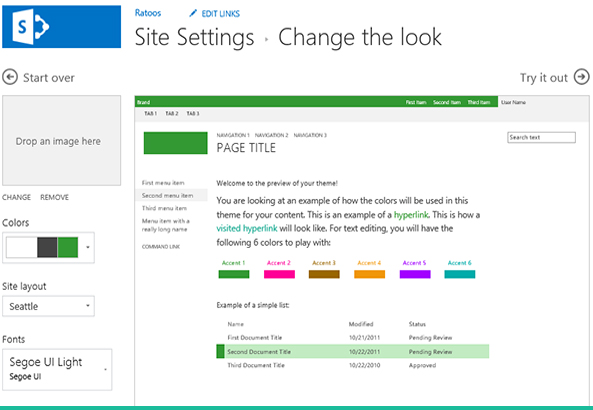Image resolution: width=593 pixels, height=410 pixels.
Task: Click the Try it out text
Action: (x=543, y=78)
